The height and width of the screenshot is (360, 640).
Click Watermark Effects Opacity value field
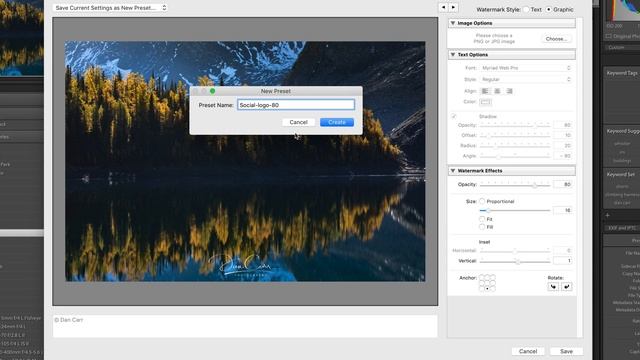point(562,184)
